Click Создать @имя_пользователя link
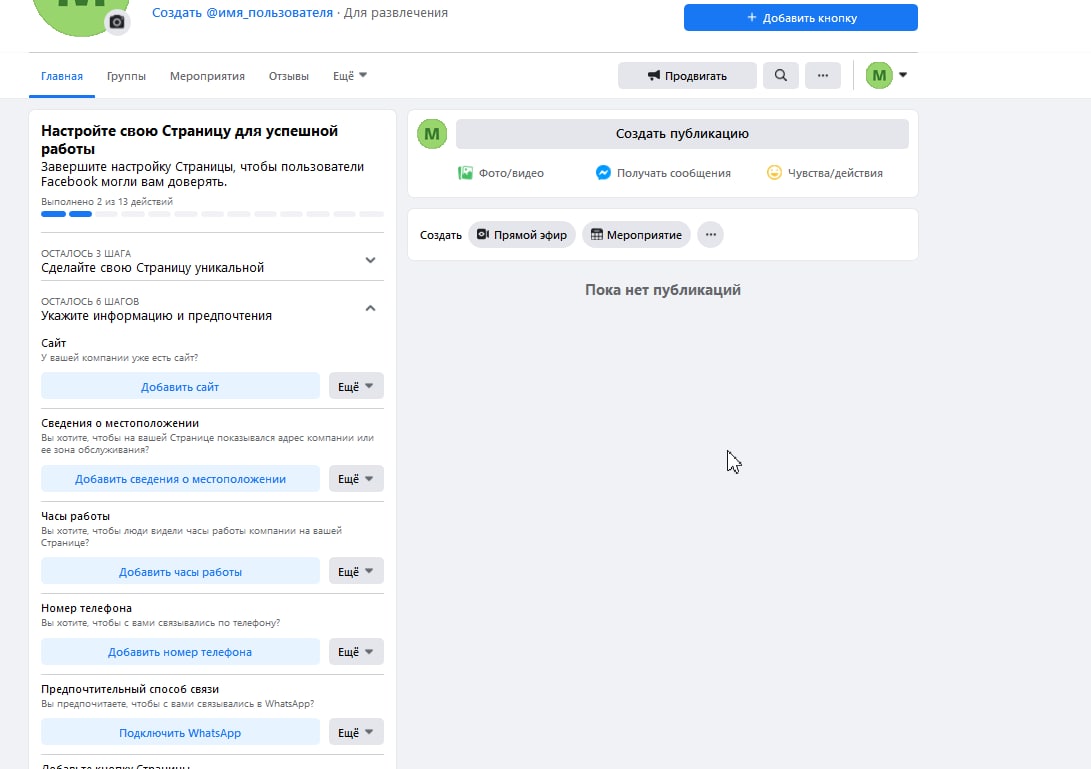1091x769 pixels. tap(242, 13)
